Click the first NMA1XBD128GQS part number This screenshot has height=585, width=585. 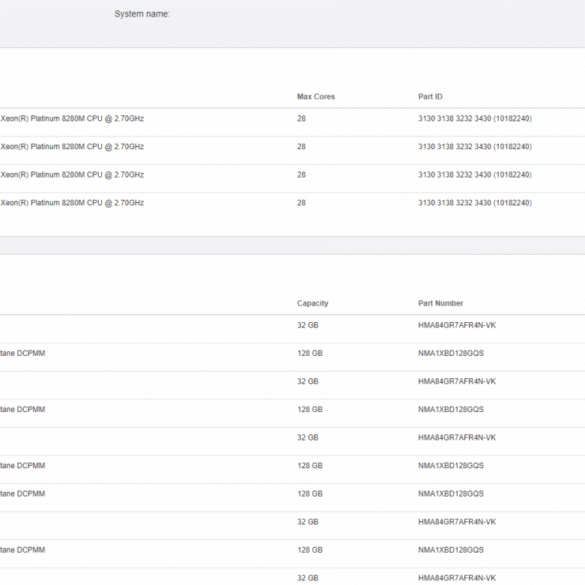click(450, 353)
